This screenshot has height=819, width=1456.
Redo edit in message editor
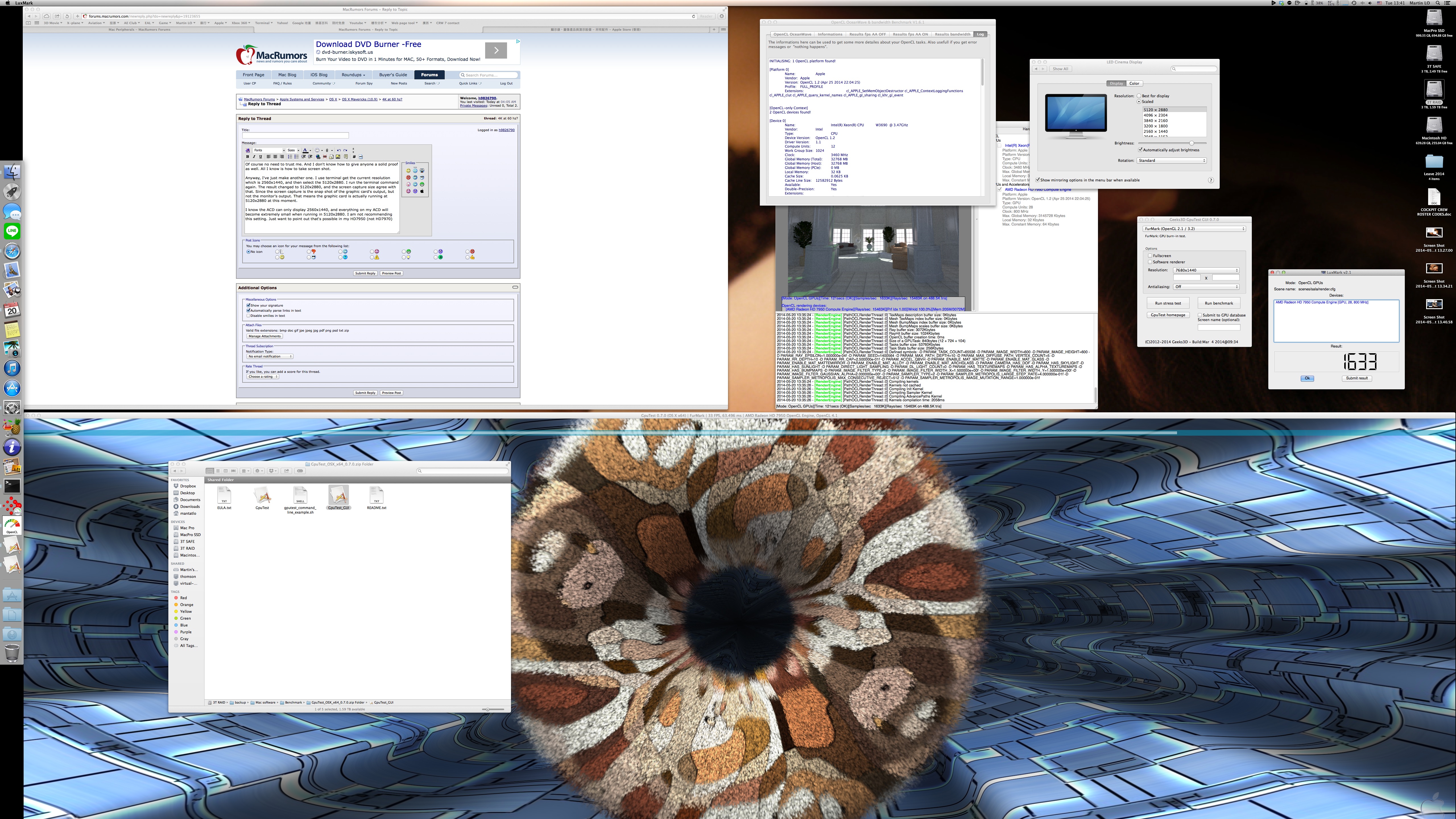tap(345, 150)
